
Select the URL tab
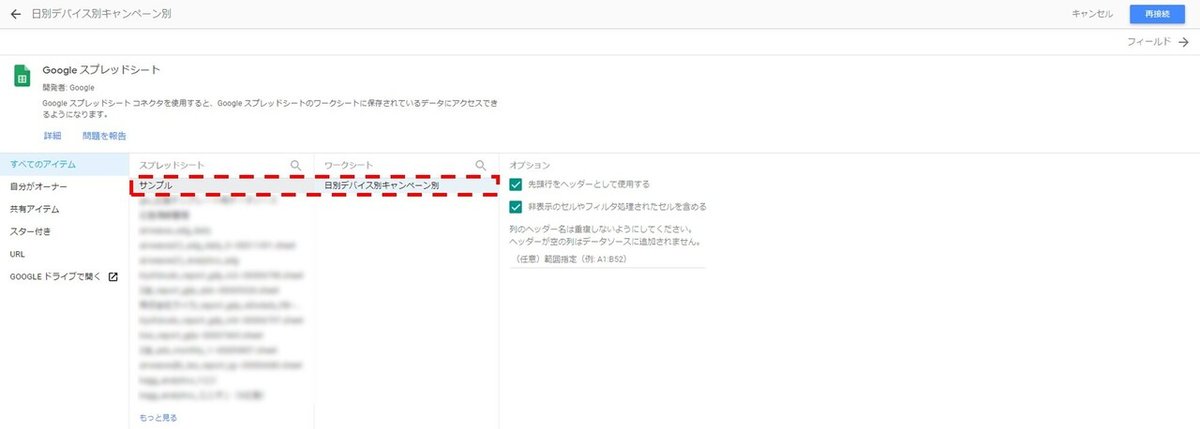(65, 254)
